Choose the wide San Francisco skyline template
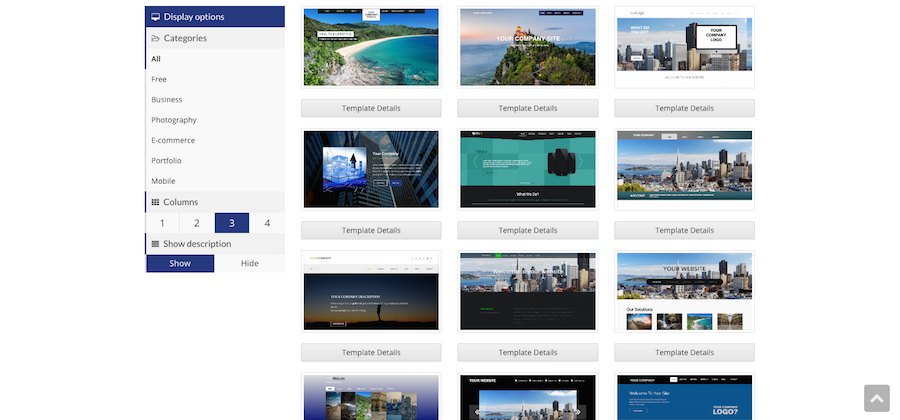The height and width of the screenshot is (420, 900). click(x=684, y=169)
